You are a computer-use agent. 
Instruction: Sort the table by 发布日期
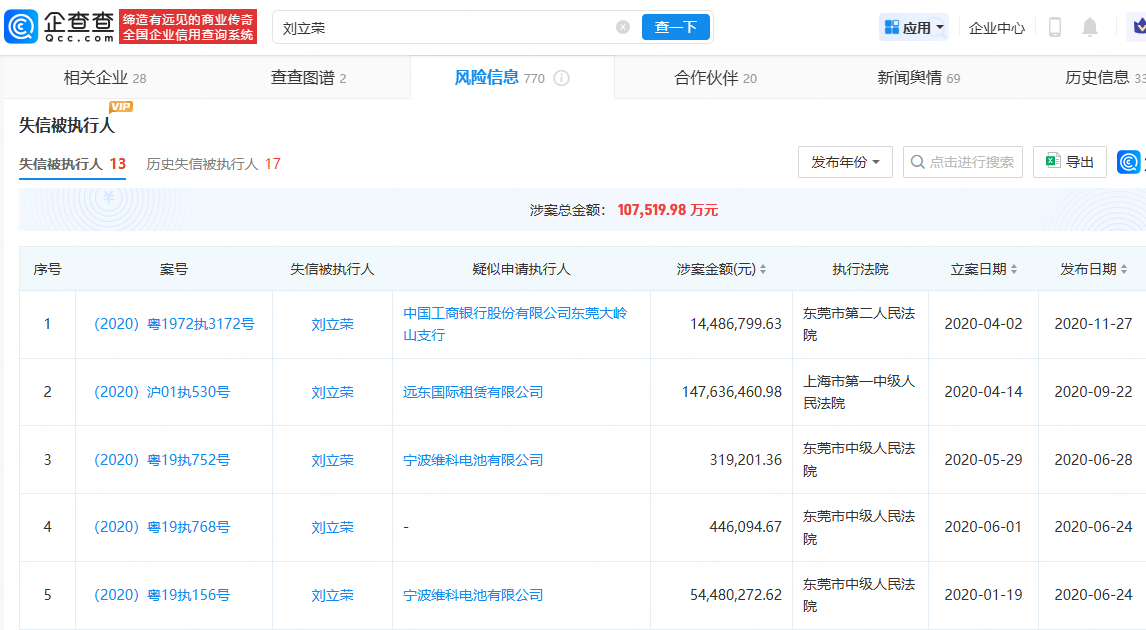(x=1124, y=269)
